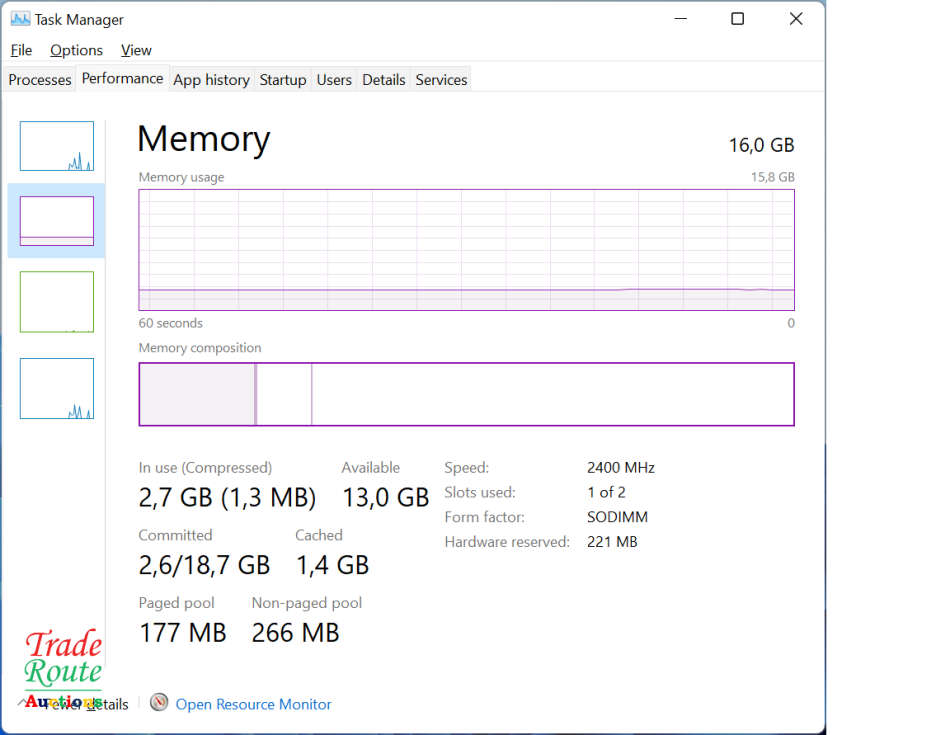Select the blue CPU graph thumbnail at top

click(x=57, y=146)
